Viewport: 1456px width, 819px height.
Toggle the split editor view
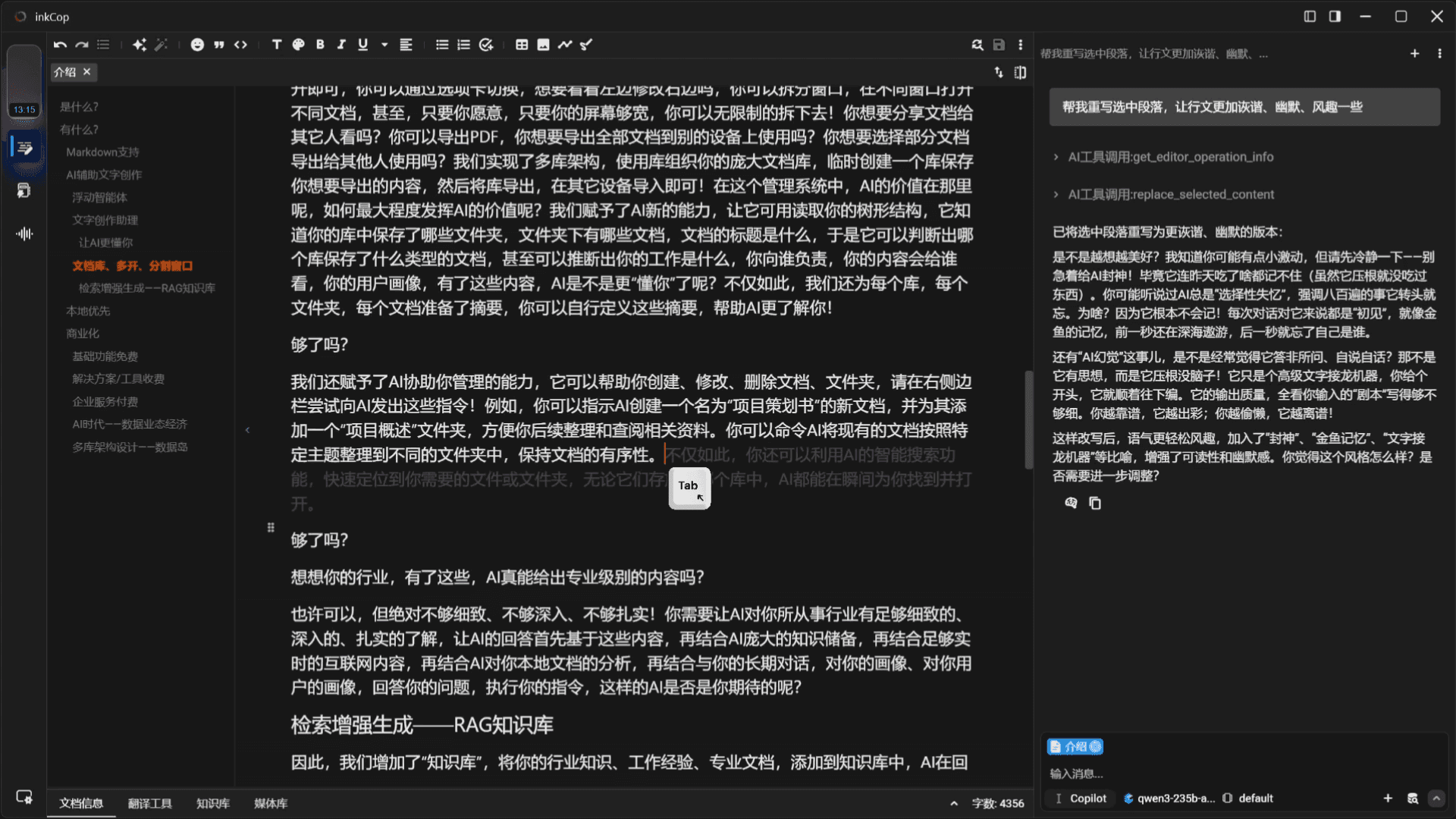pyautogui.click(x=1020, y=73)
